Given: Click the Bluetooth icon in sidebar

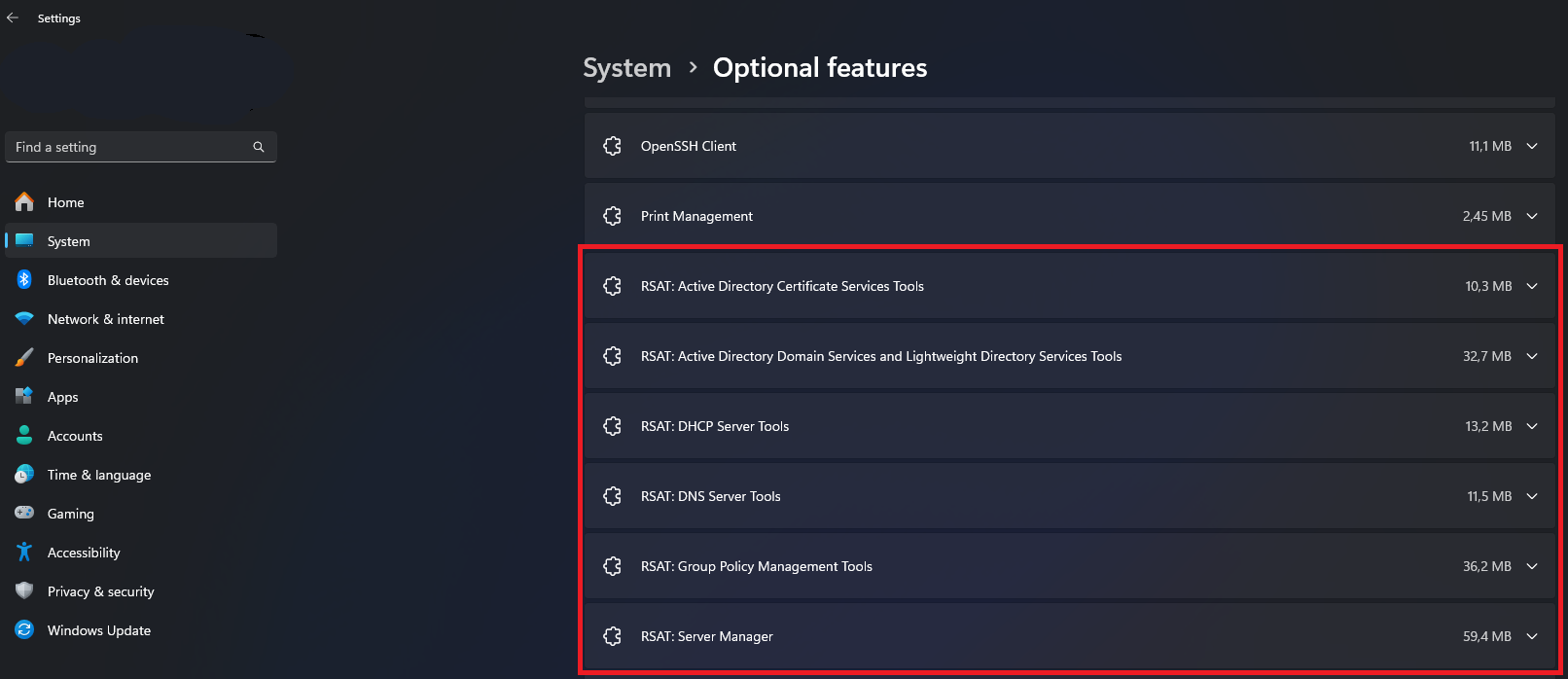Looking at the screenshot, I should (x=24, y=279).
